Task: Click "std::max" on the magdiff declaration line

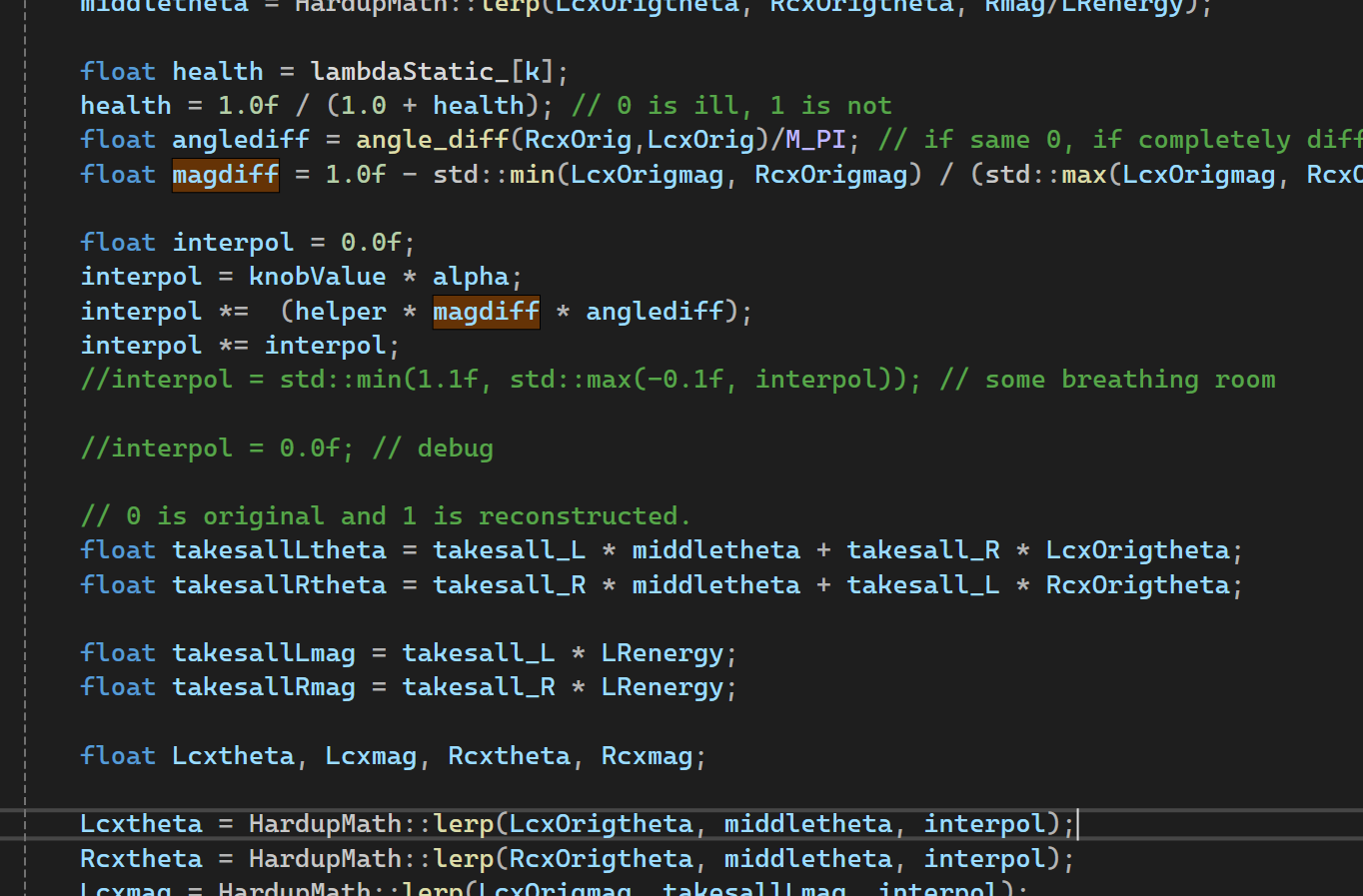Action: pos(1046,175)
